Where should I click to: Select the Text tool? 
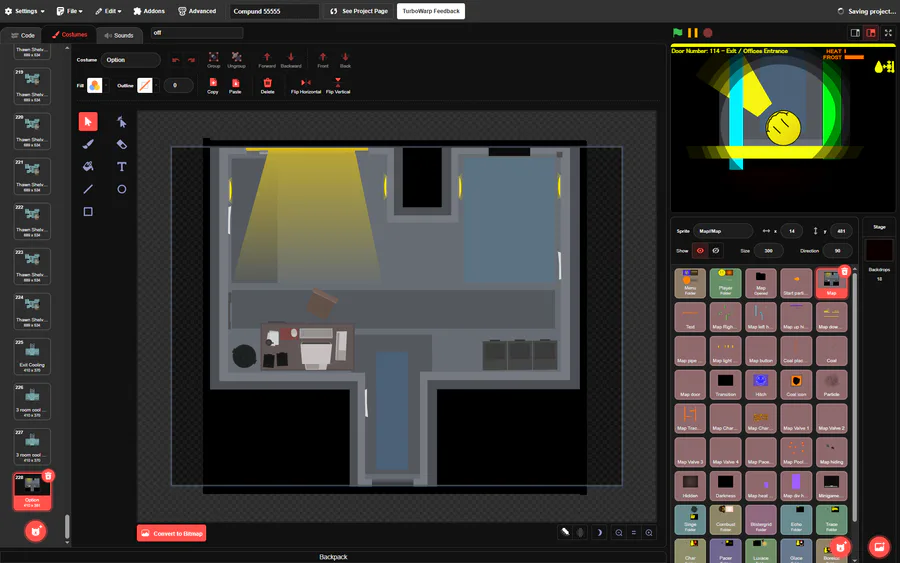(x=122, y=166)
